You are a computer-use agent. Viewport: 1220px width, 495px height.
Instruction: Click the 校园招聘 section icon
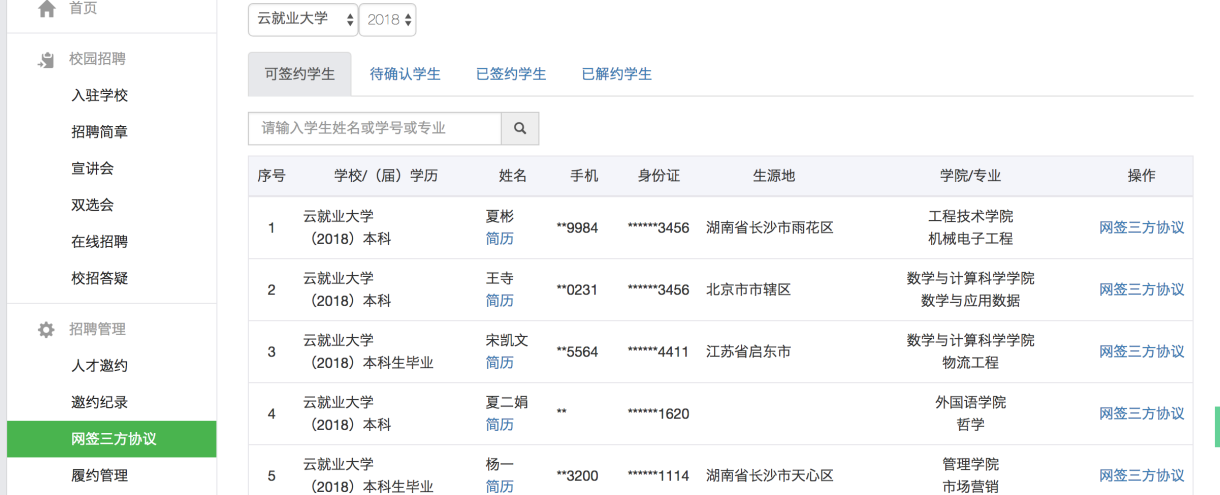(x=46, y=60)
